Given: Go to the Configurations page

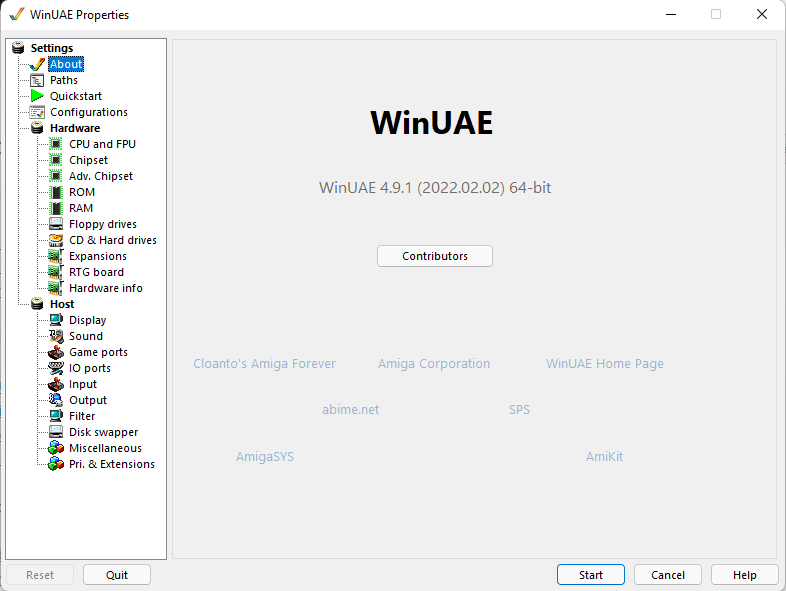Looking at the screenshot, I should coord(89,112).
